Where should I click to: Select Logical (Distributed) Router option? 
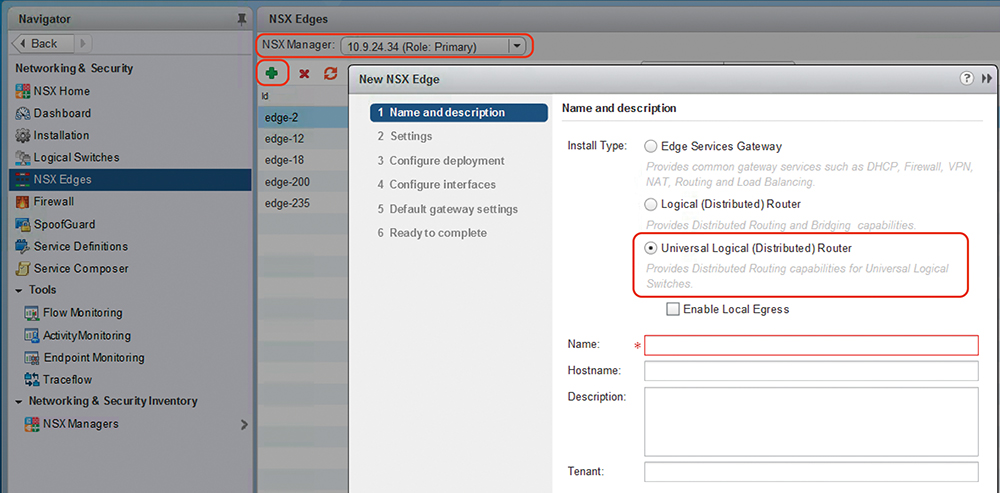coord(651,204)
